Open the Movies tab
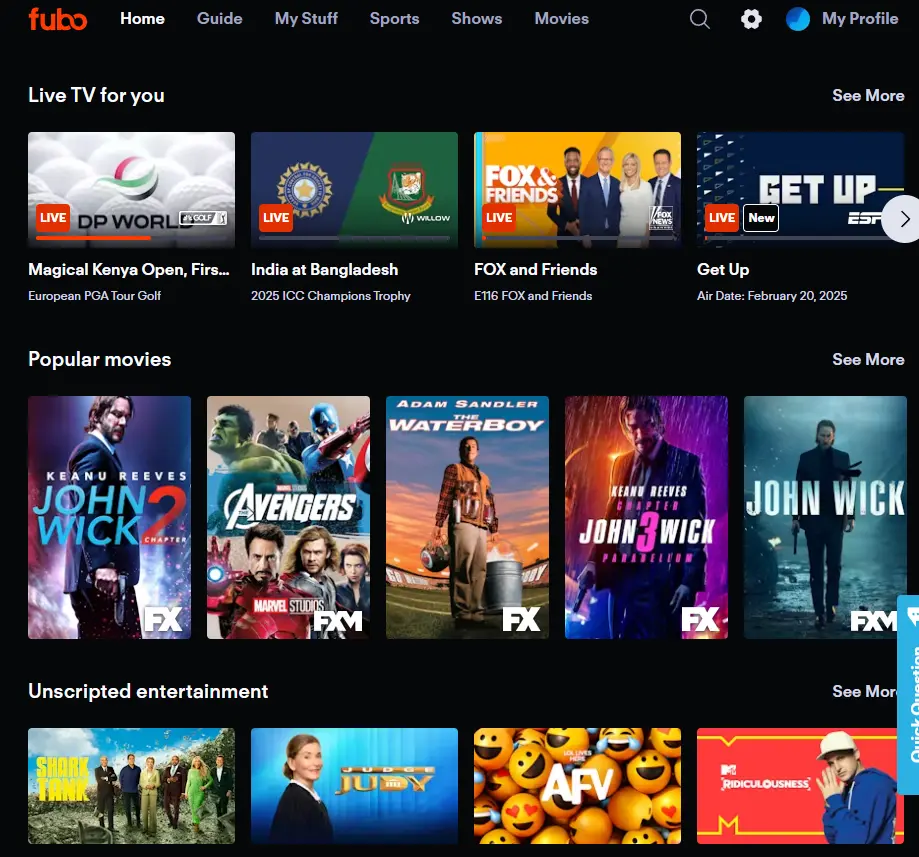919x857 pixels. (x=561, y=19)
